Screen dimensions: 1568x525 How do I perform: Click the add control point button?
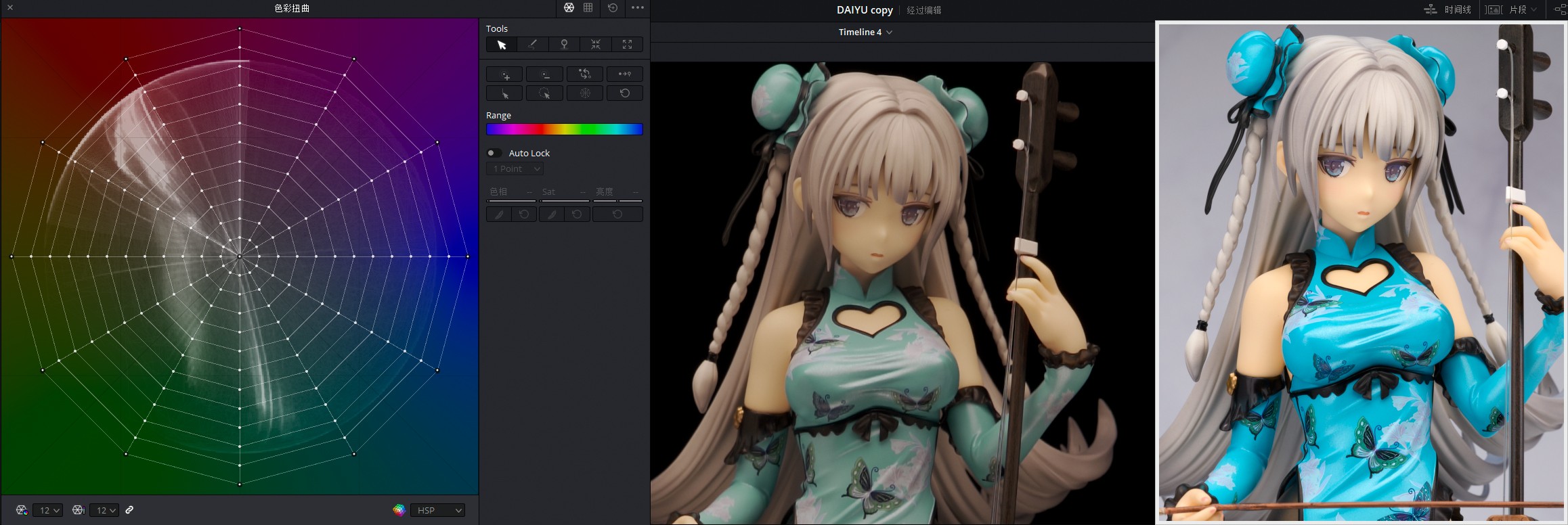click(504, 74)
